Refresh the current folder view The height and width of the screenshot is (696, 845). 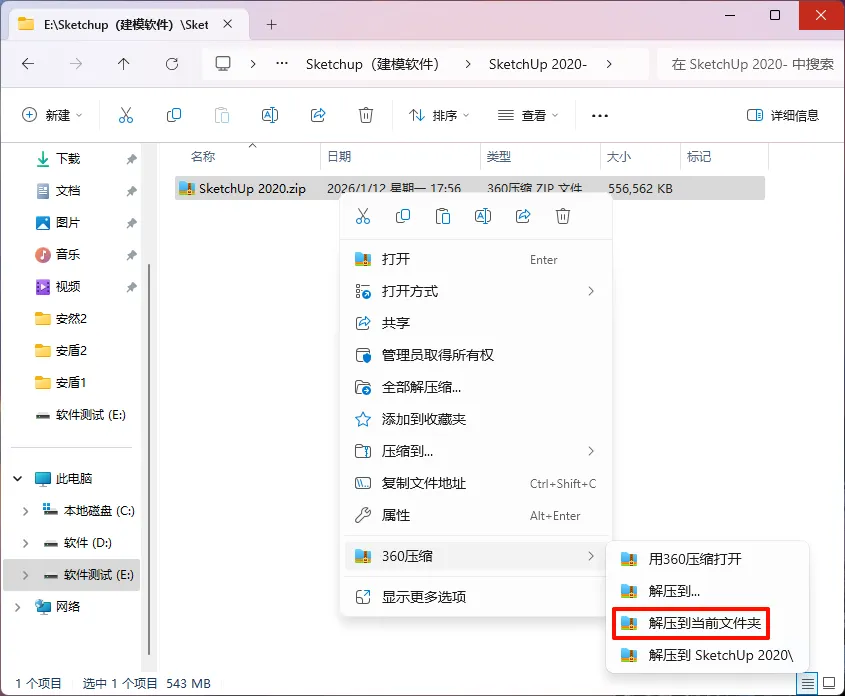coord(172,64)
